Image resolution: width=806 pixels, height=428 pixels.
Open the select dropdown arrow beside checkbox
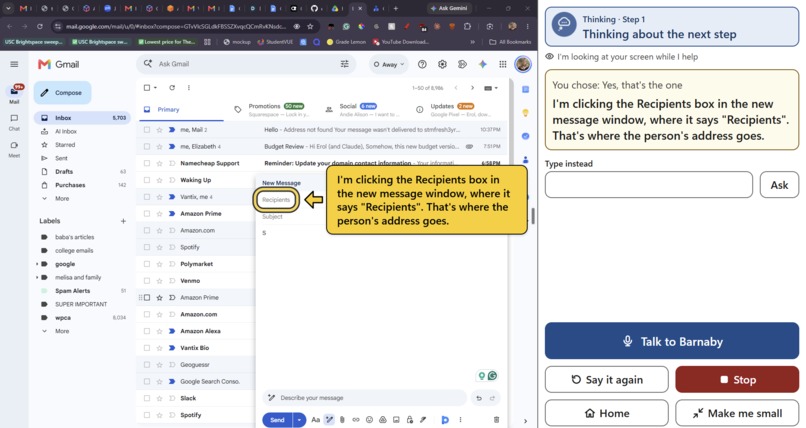[155, 88]
